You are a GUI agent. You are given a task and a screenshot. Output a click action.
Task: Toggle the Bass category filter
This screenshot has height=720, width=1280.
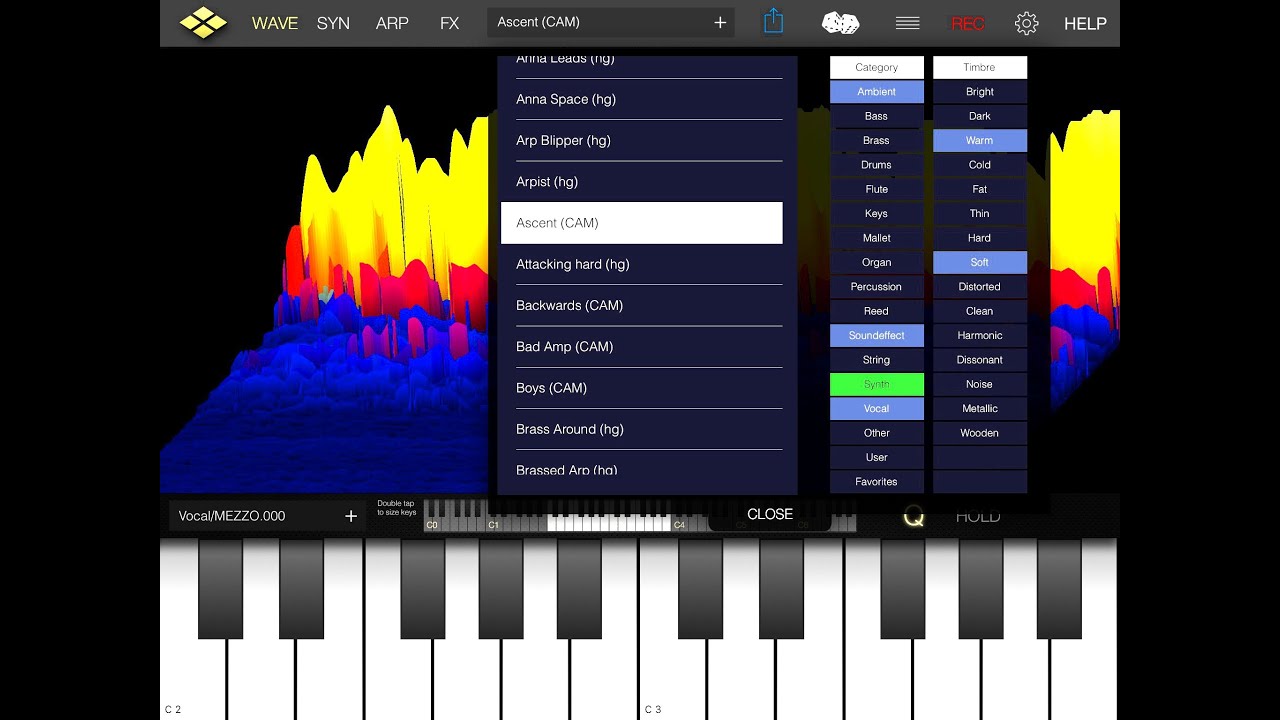coord(877,116)
